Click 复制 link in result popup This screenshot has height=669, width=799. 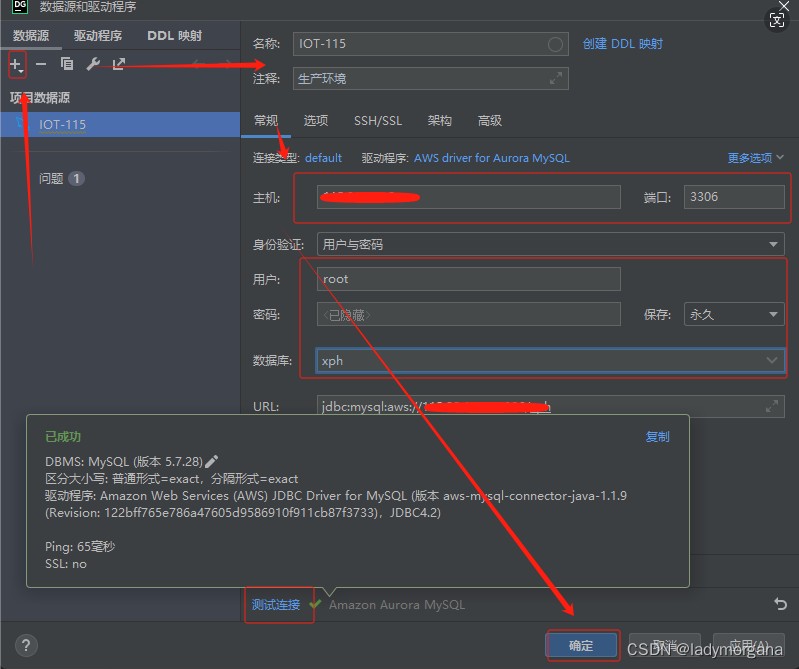tap(657, 437)
